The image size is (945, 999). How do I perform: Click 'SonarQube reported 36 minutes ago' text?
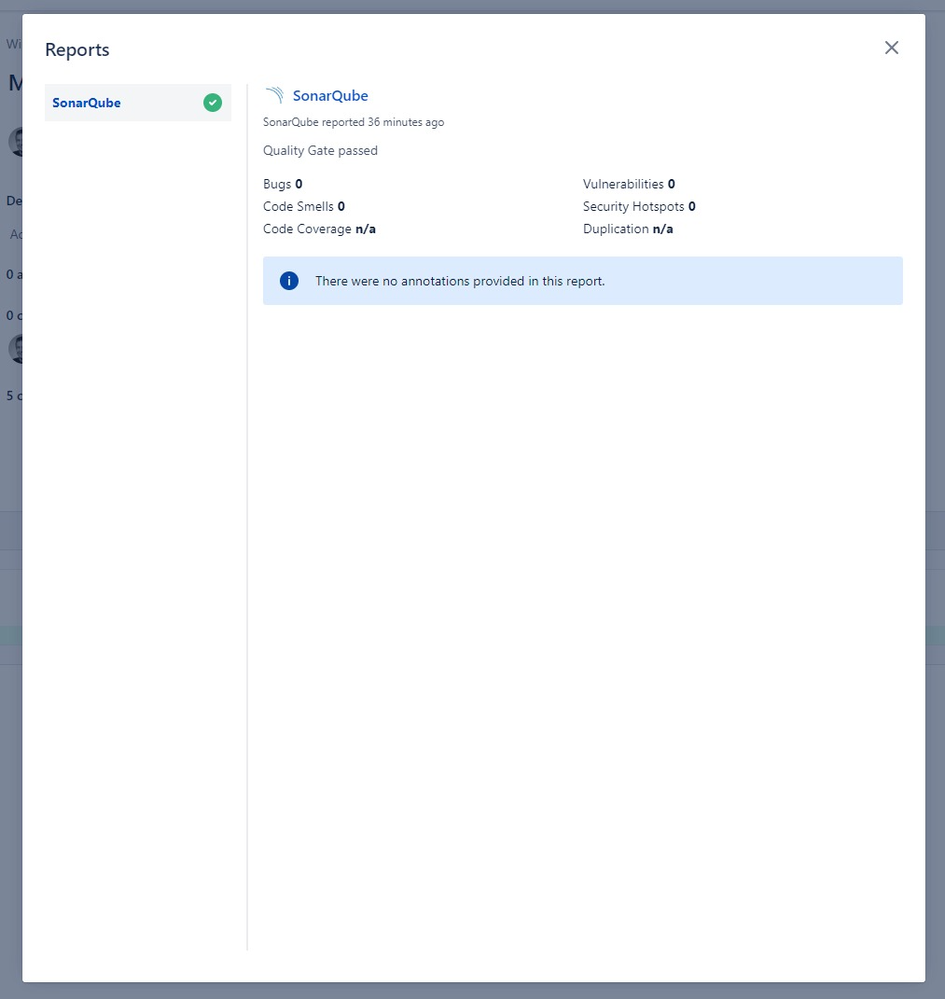point(354,122)
